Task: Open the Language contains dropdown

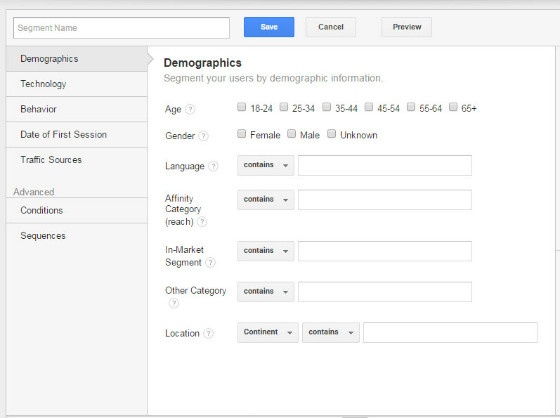Action: (x=266, y=165)
